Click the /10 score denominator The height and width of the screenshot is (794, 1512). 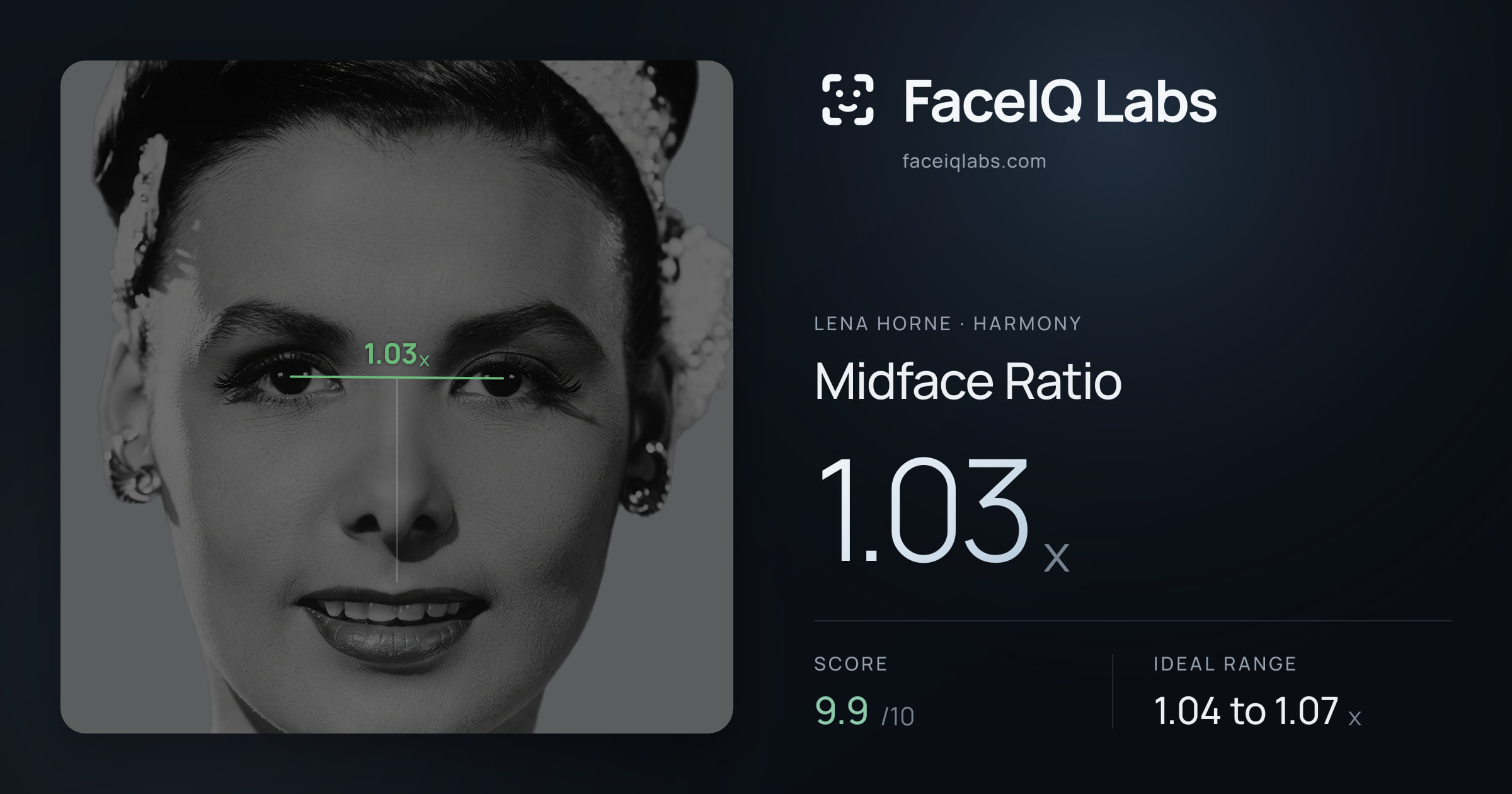pyautogui.click(x=898, y=716)
